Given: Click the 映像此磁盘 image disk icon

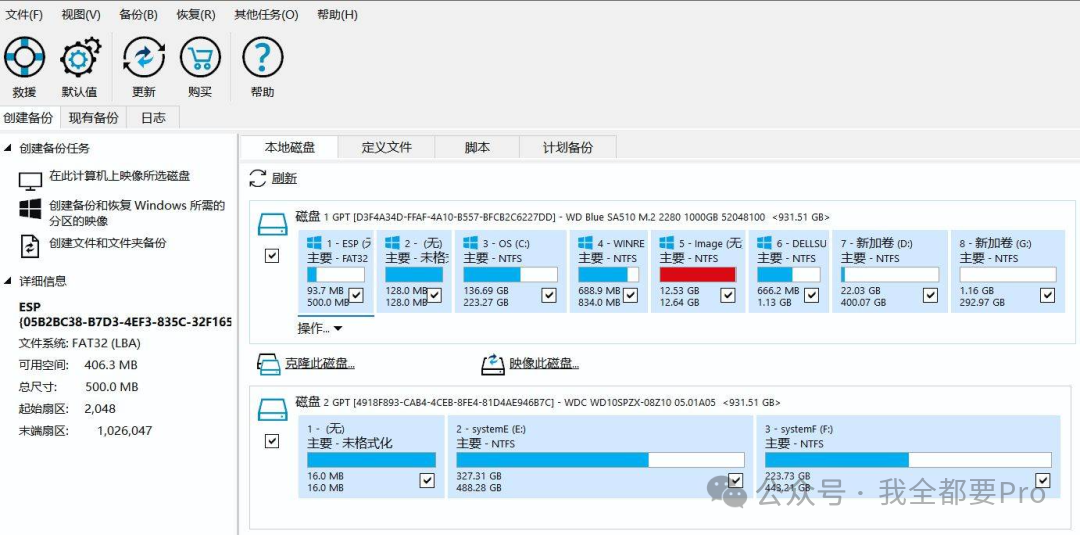Looking at the screenshot, I should point(492,364).
